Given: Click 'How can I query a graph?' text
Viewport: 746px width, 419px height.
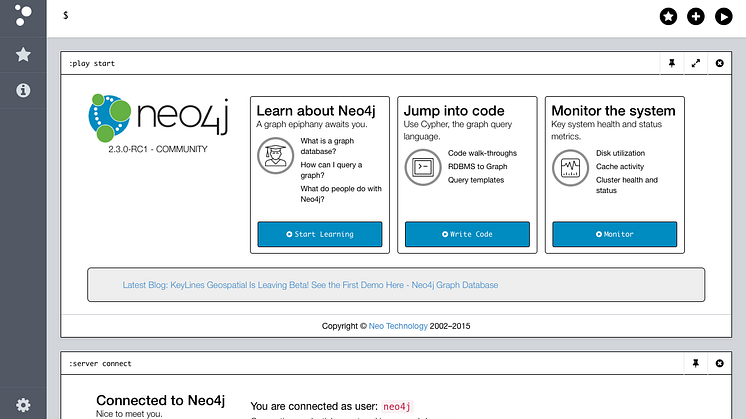Looking at the screenshot, I should 331,170.
